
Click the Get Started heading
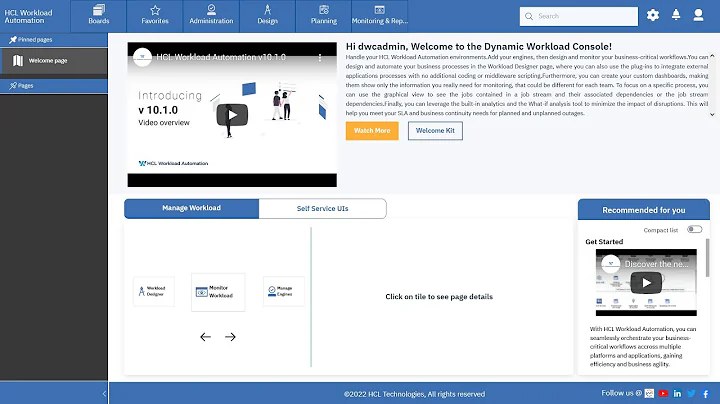coord(604,242)
